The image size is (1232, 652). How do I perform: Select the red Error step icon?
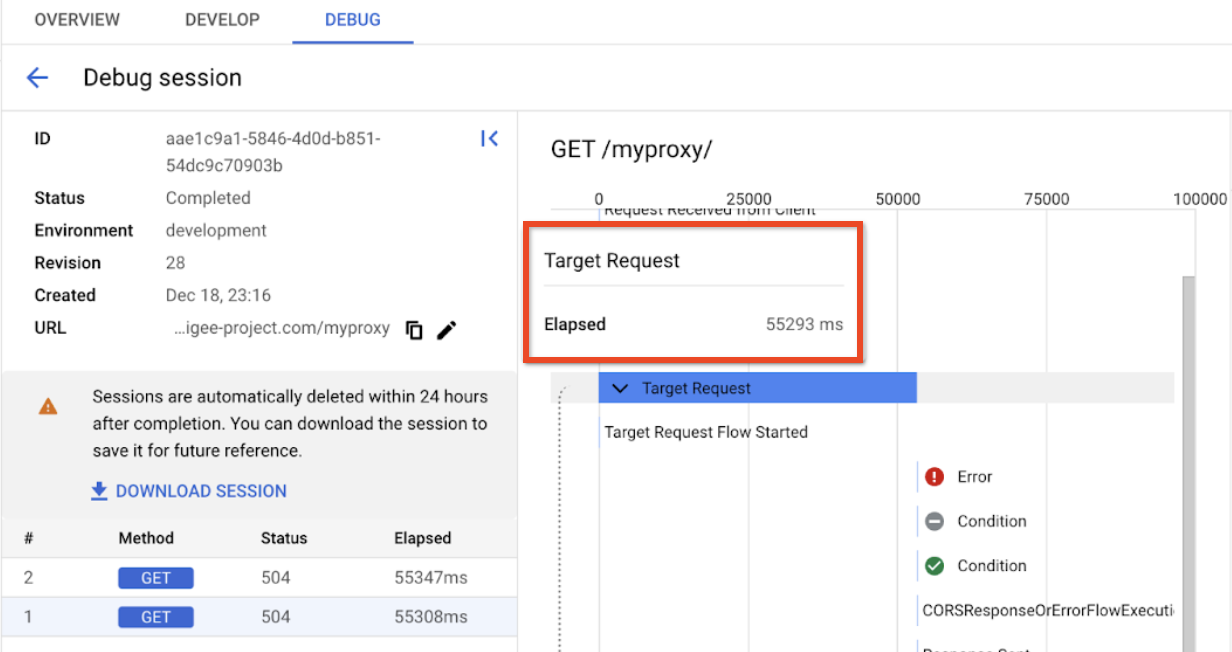934,477
